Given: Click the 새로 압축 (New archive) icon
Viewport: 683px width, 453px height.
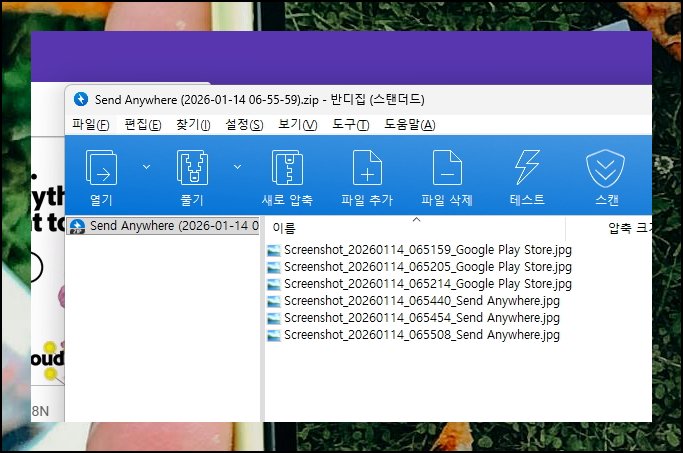Looking at the screenshot, I should [x=287, y=168].
